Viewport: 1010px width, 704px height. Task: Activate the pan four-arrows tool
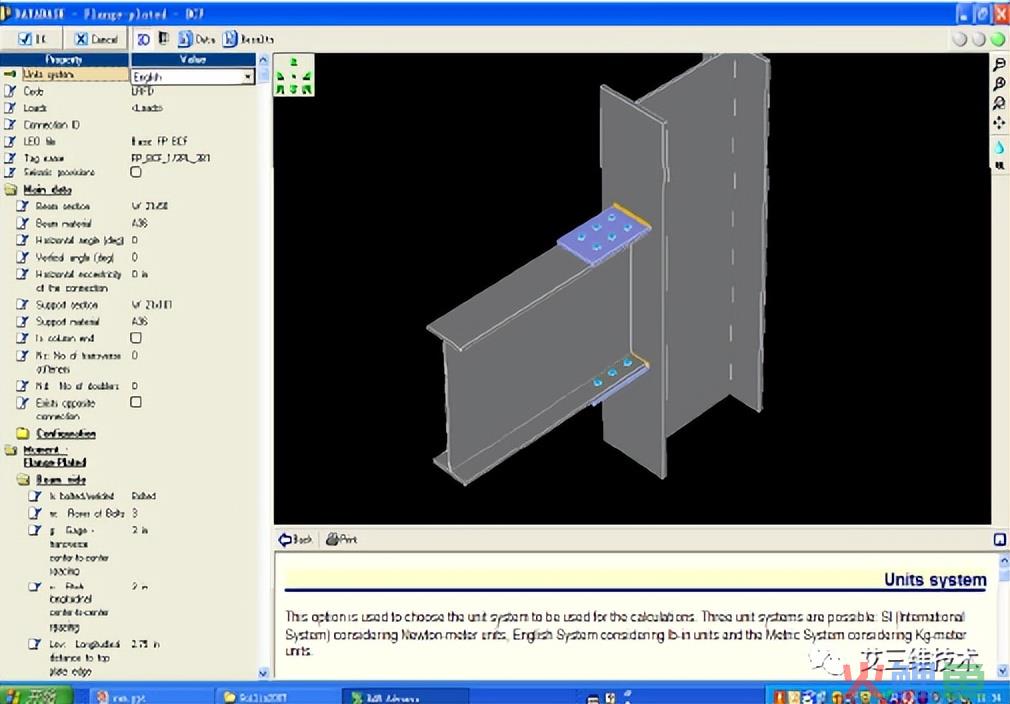[999, 122]
